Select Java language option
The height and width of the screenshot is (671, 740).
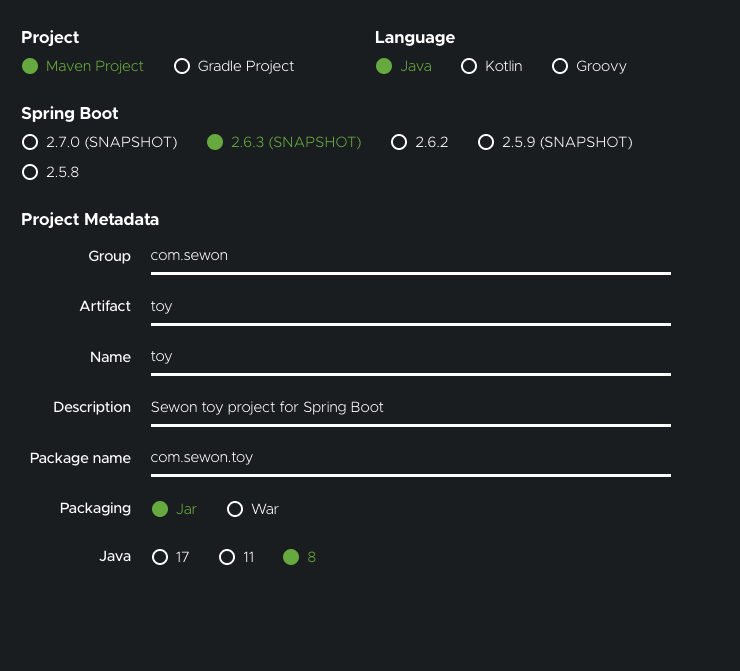pos(383,66)
